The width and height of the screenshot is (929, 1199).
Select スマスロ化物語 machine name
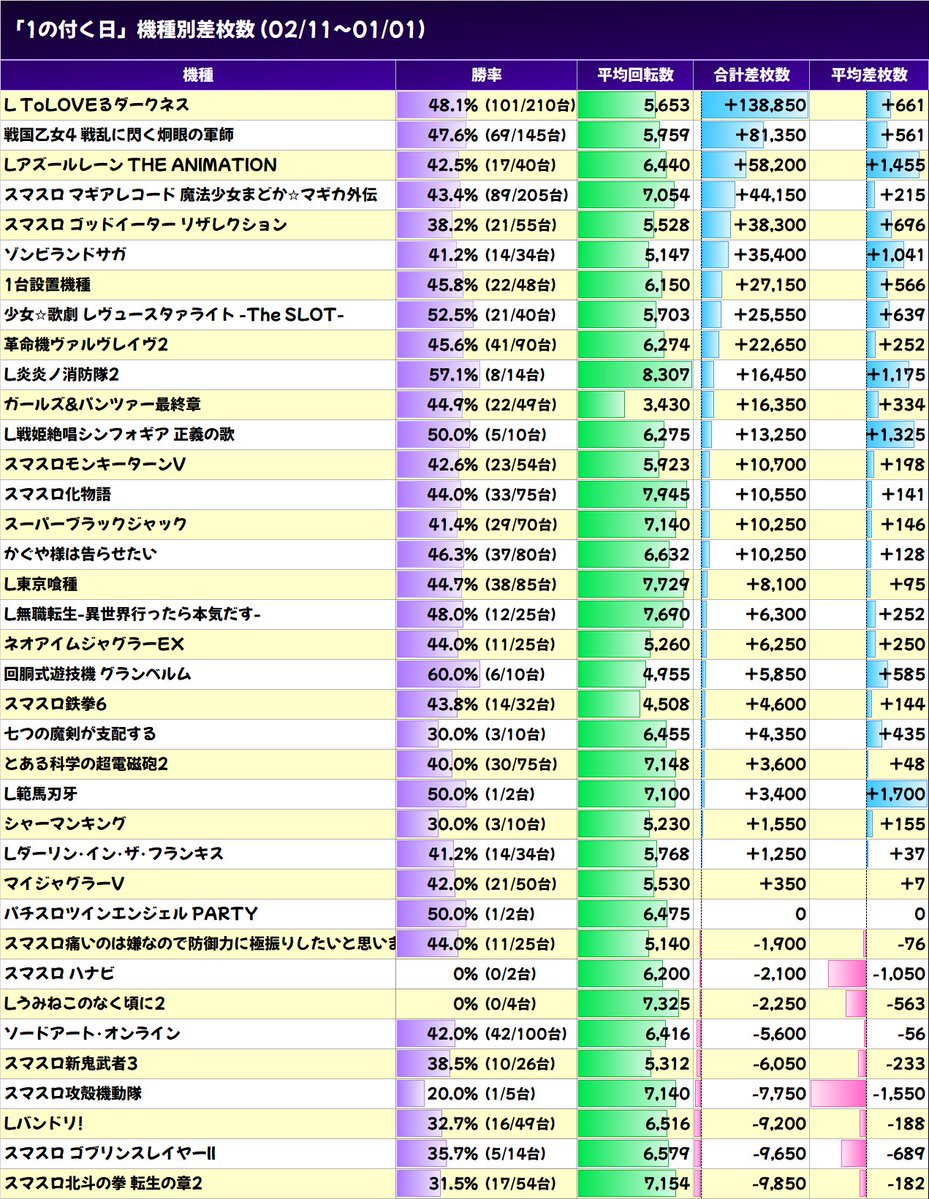(x=57, y=494)
